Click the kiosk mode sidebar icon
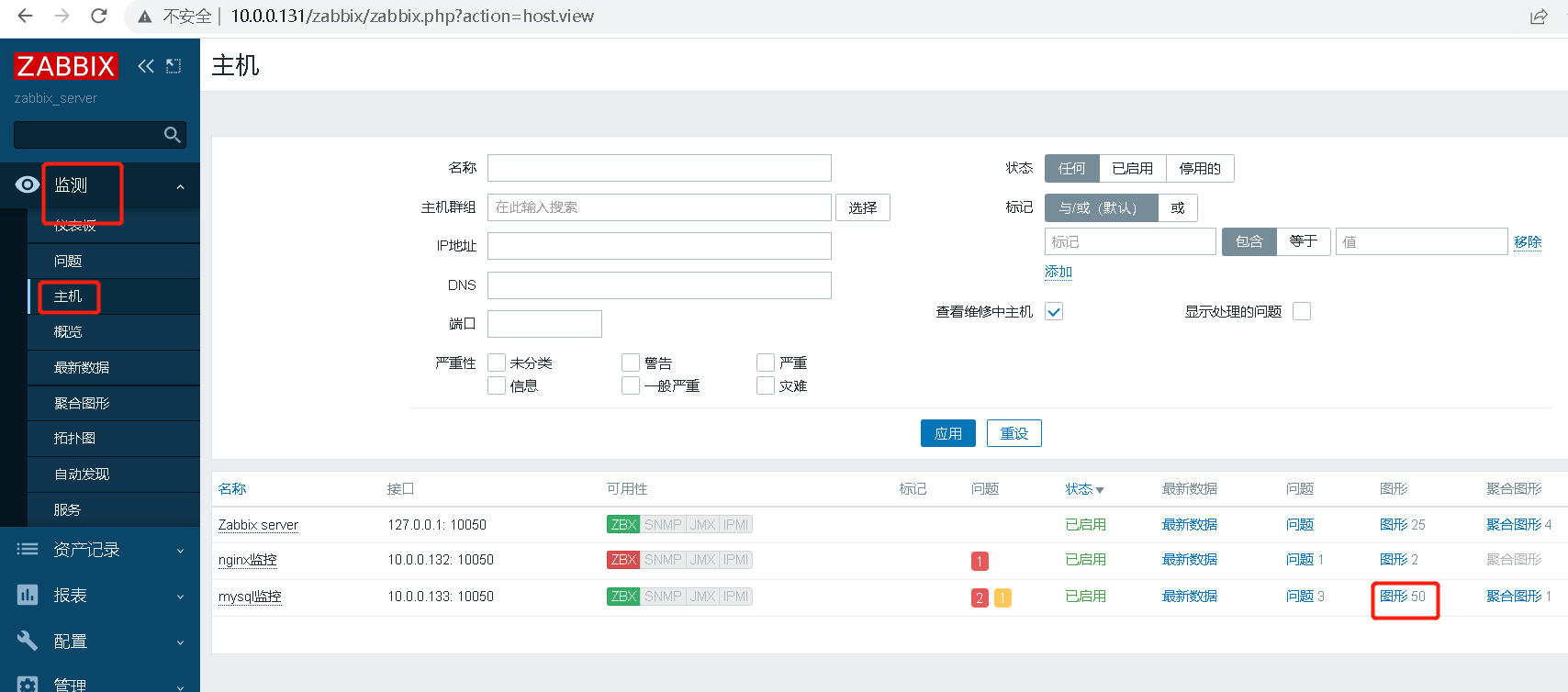1568x692 pixels. pos(174,66)
